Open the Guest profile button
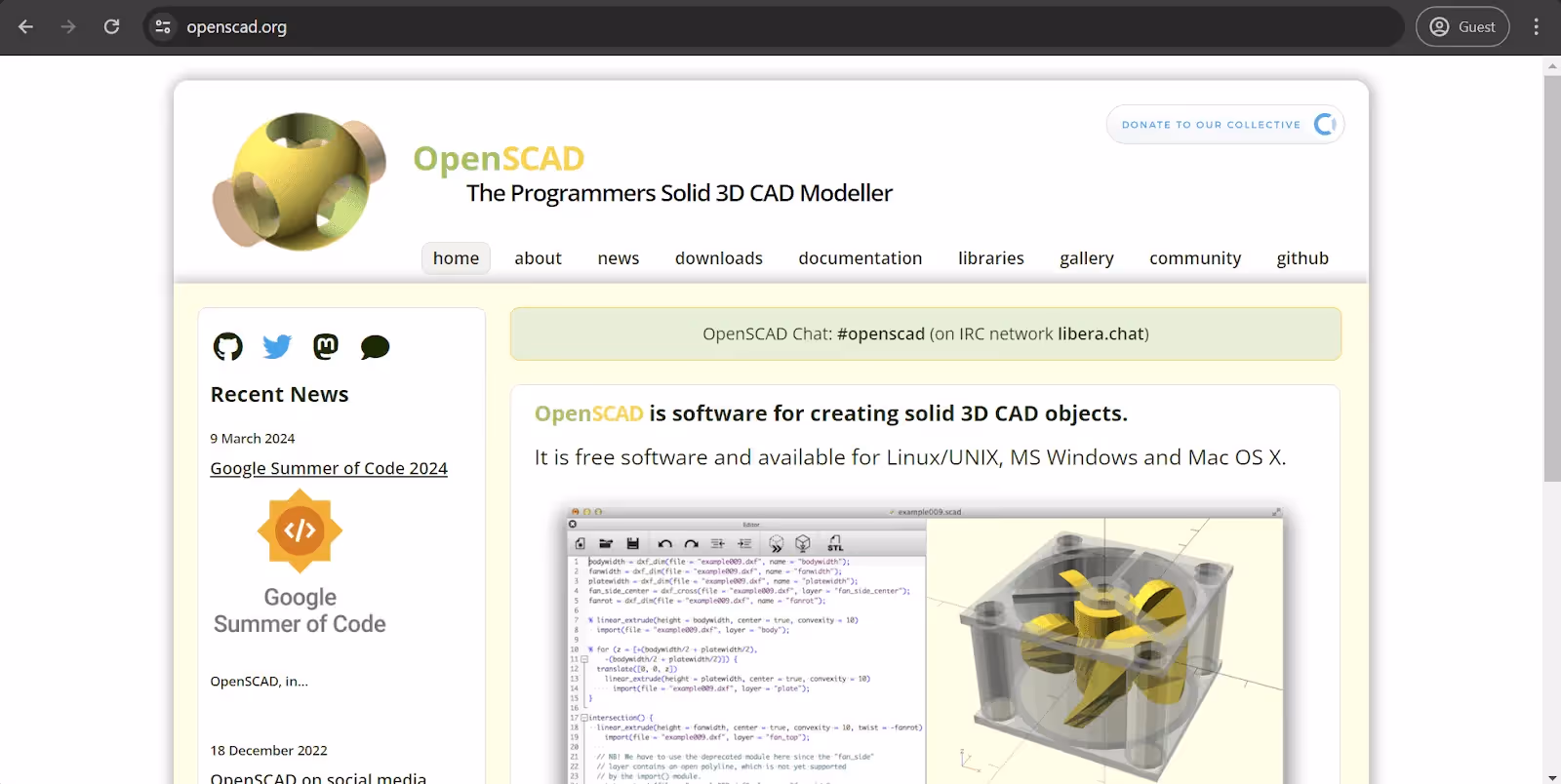This screenshot has height=784, width=1561. click(1462, 27)
